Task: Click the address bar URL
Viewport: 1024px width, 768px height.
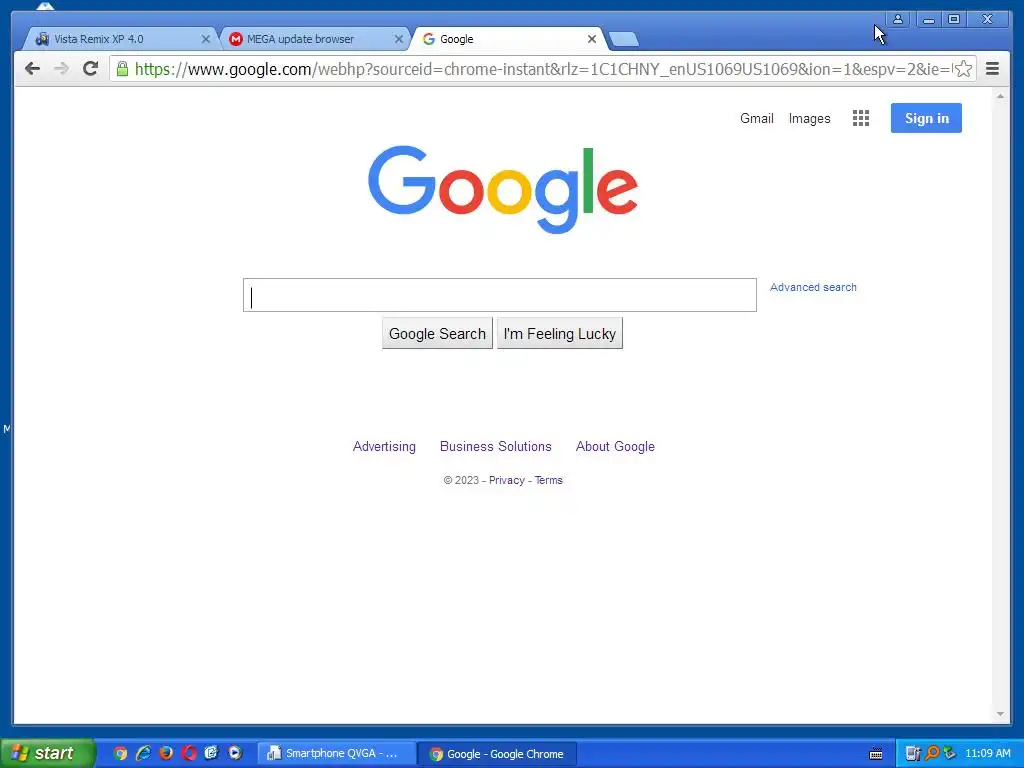Action: point(542,69)
